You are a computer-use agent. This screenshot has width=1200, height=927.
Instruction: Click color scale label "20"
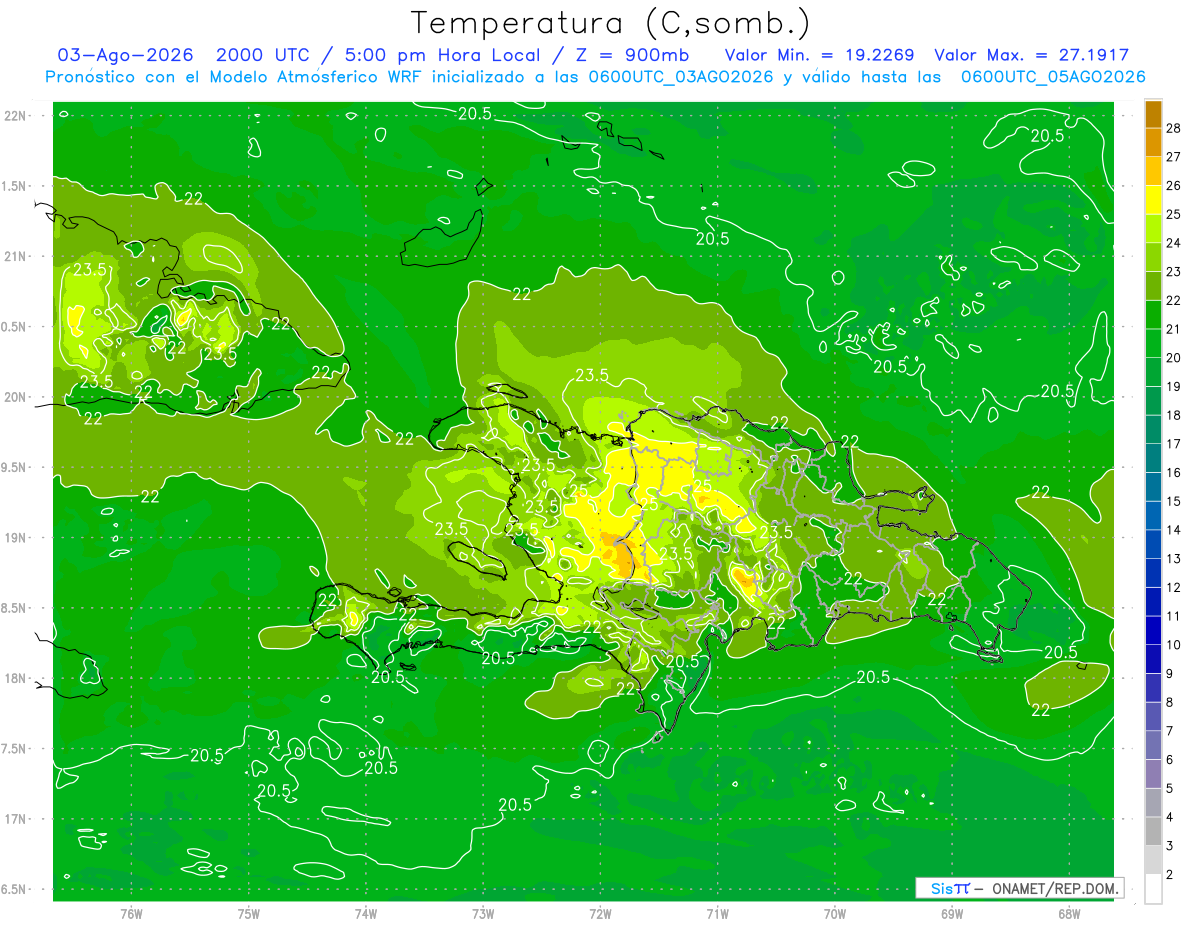1174,358
